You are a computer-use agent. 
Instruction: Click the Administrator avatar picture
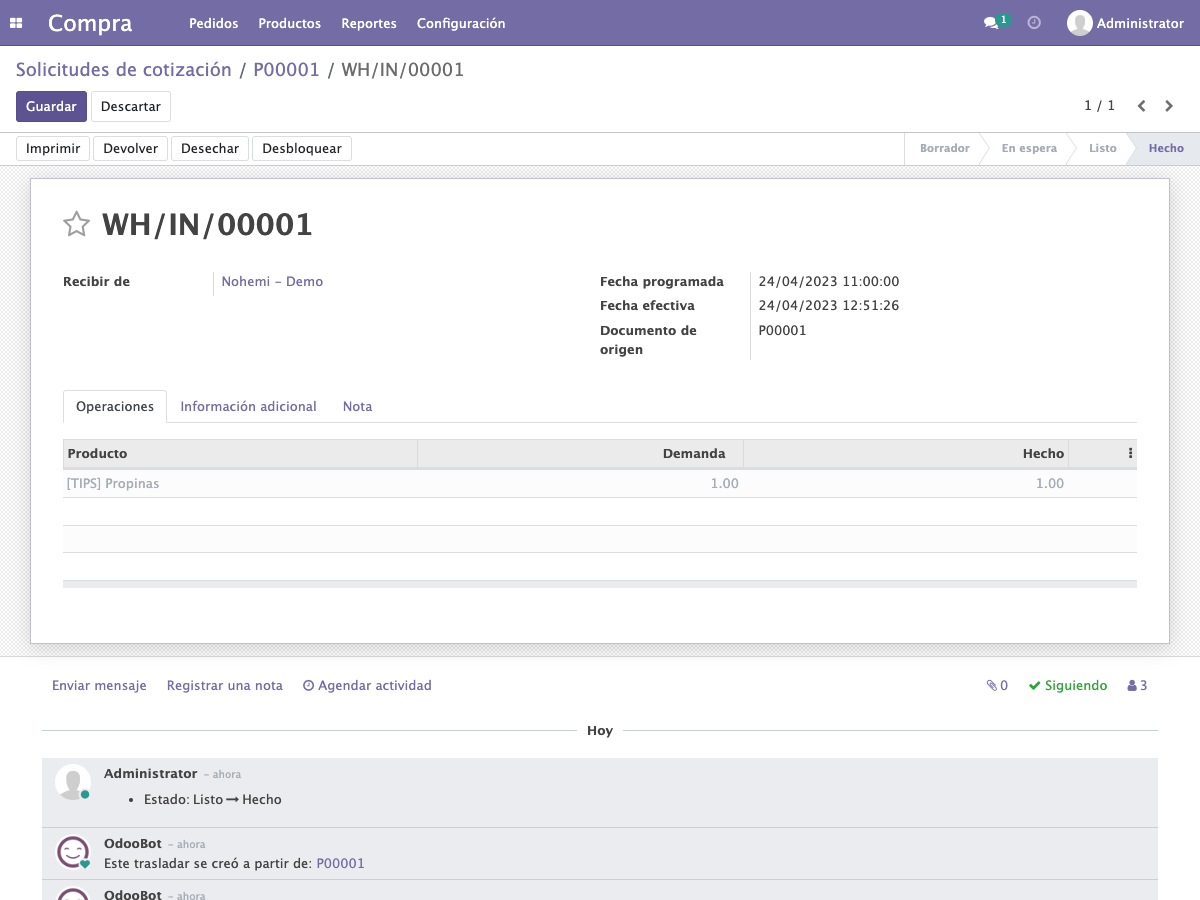point(1079,23)
